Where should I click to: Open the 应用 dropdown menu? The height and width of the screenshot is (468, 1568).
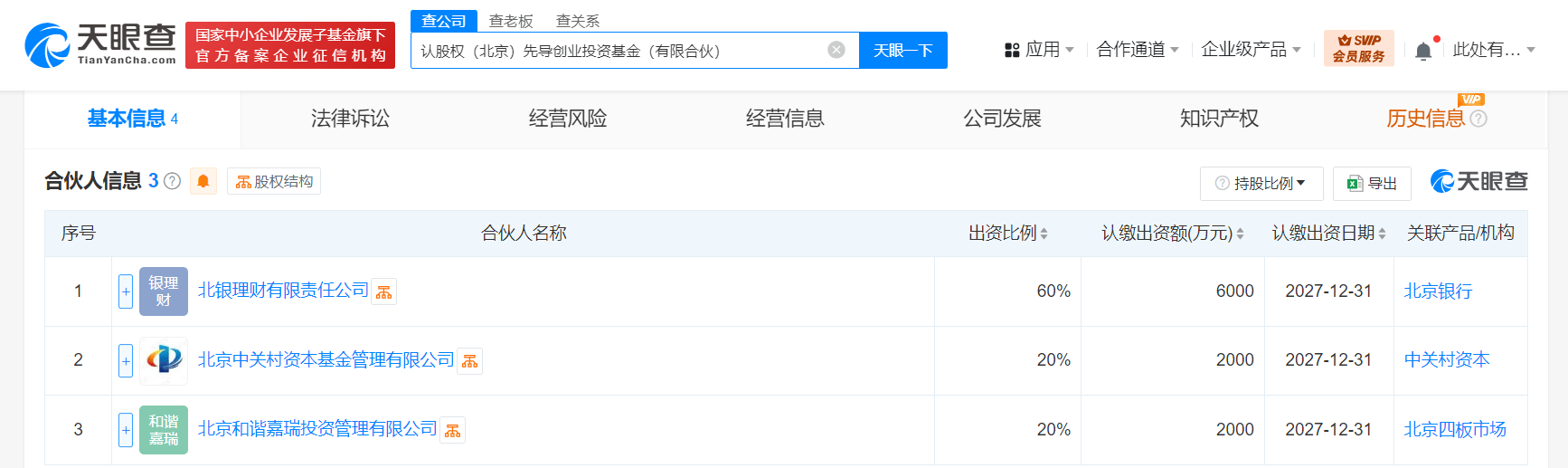(1039, 50)
